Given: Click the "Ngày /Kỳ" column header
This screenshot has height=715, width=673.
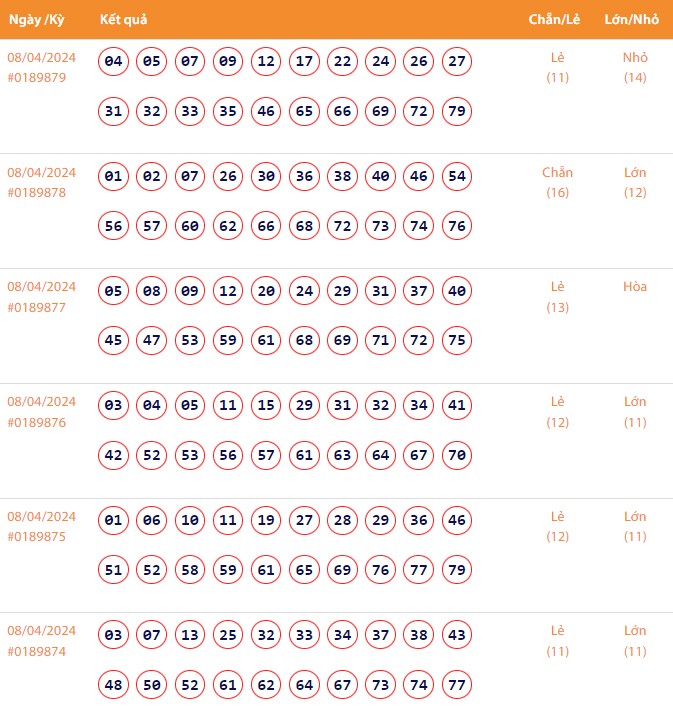Looking at the screenshot, I should [x=37, y=20].
